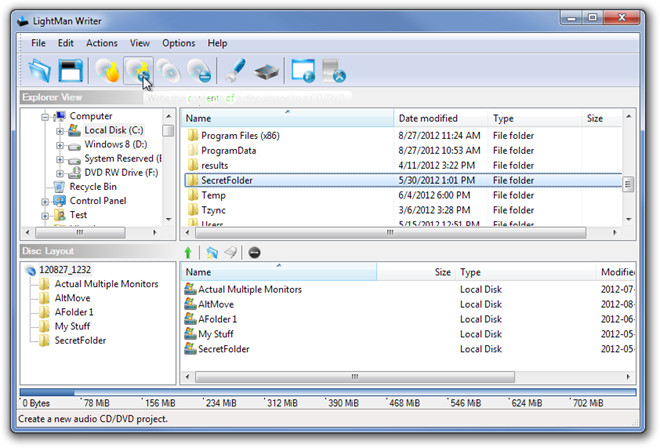Open the File menu
The width and height of the screenshot is (660, 448).
pyautogui.click(x=38, y=43)
